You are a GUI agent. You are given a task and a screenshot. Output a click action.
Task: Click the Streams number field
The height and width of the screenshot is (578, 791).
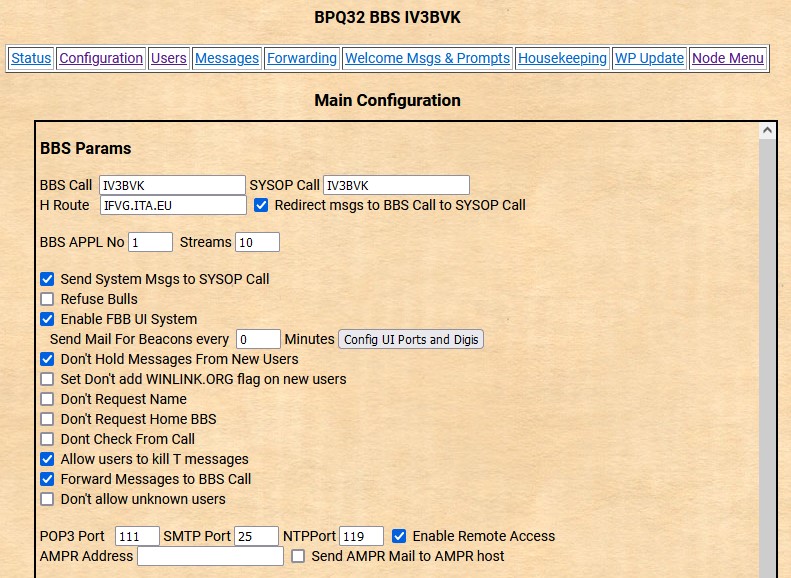point(257,242)
